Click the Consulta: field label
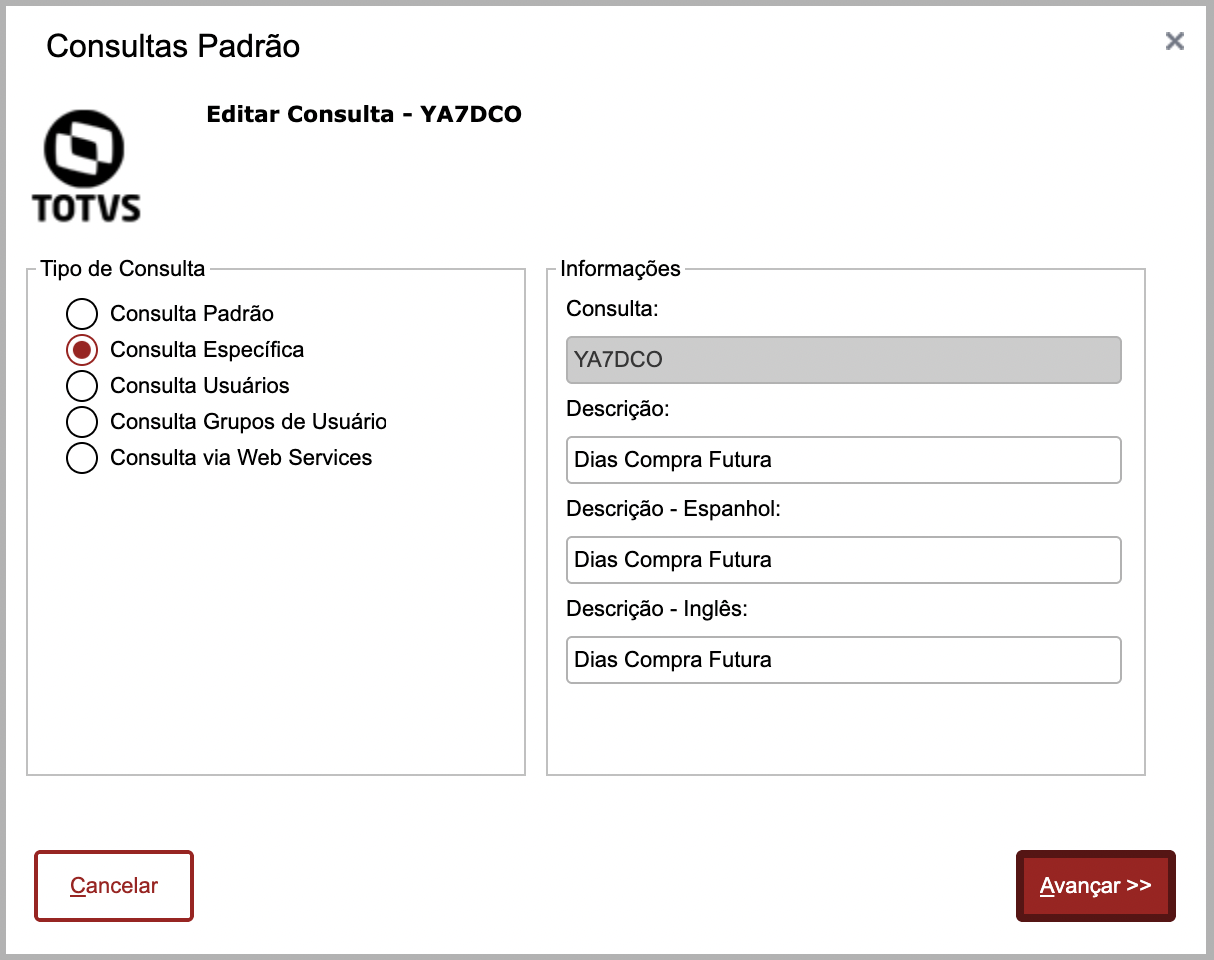The width and height of the screenshot is (1214, 960). tap(613, 309)
